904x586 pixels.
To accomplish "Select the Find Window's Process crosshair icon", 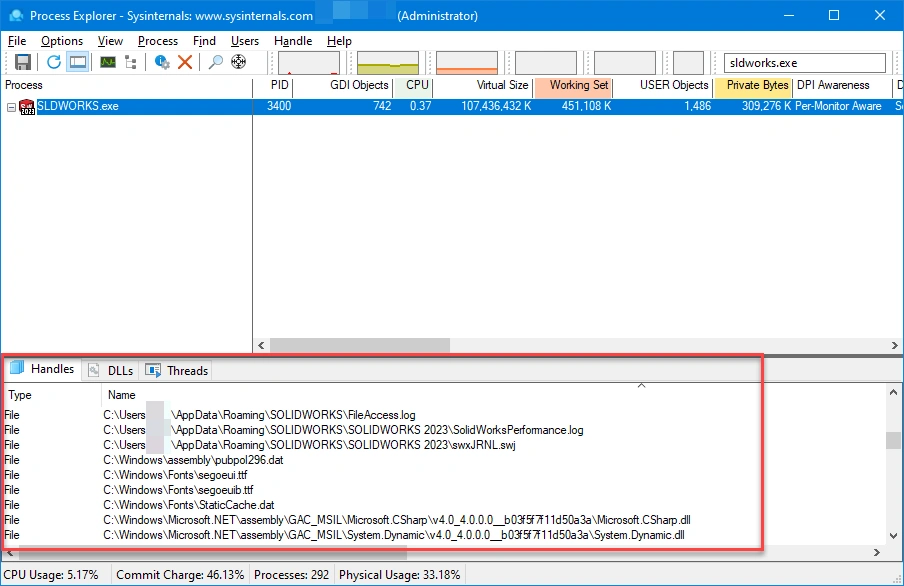I will 239,62.
